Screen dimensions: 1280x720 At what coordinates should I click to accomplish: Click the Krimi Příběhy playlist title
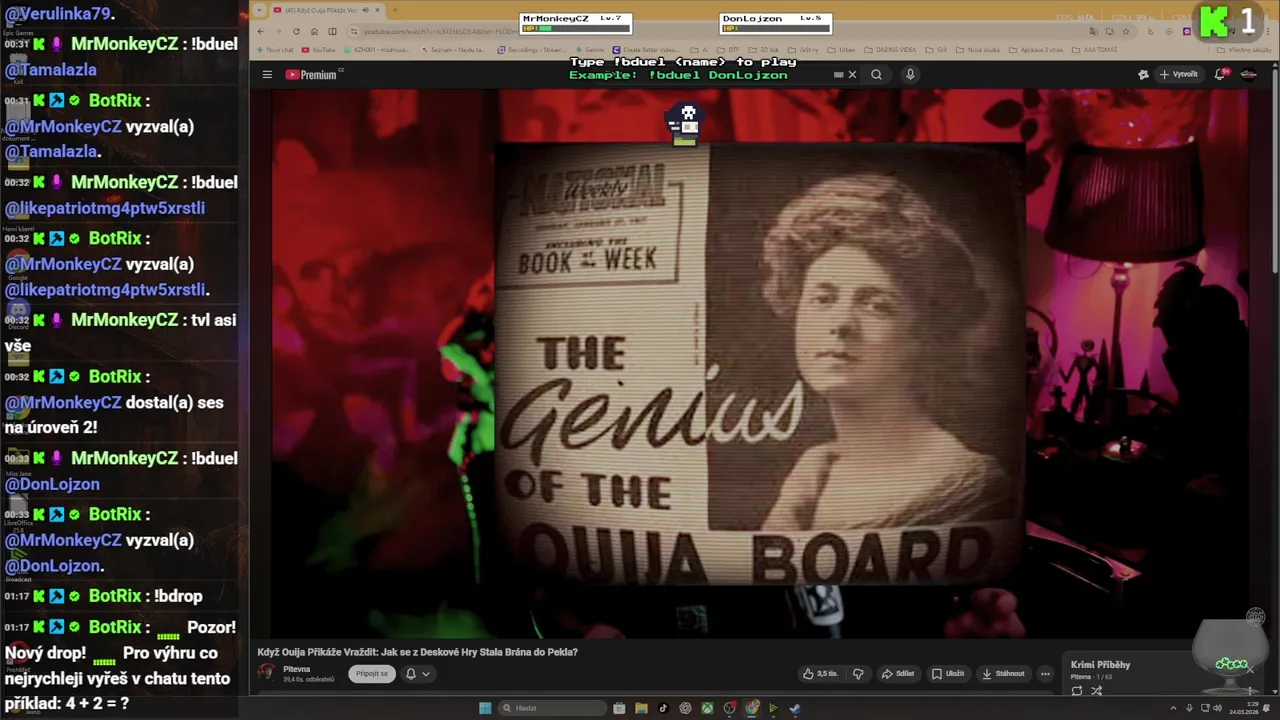[x=1100, y=664]
